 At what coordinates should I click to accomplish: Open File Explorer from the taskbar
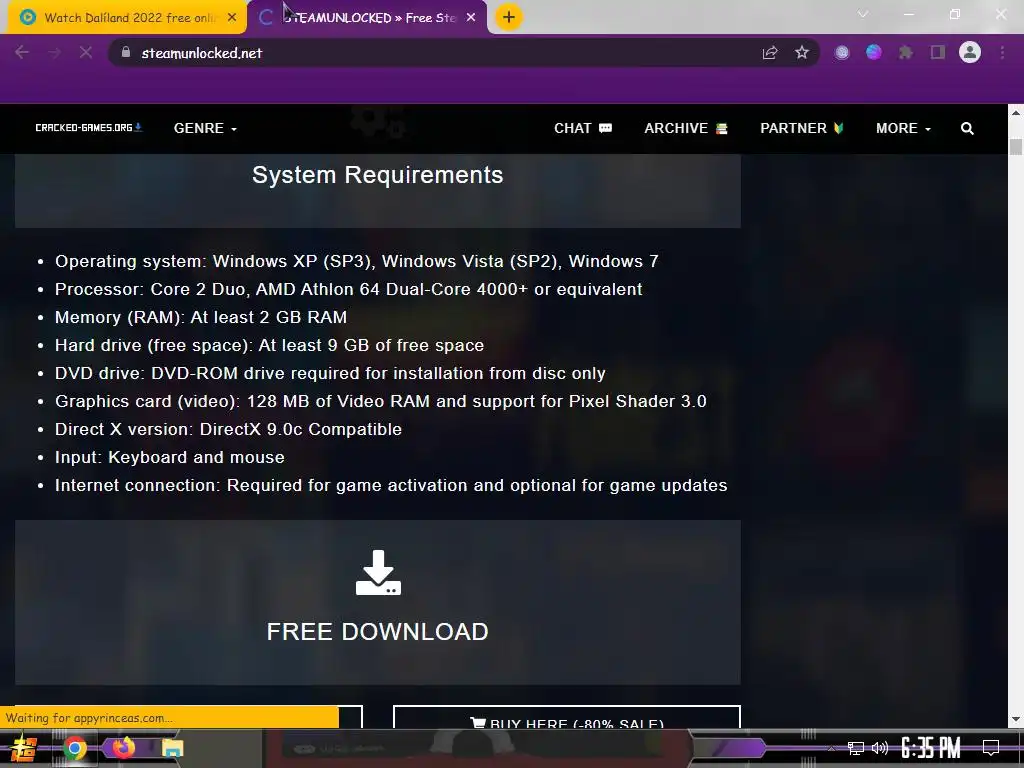(172, 748)
